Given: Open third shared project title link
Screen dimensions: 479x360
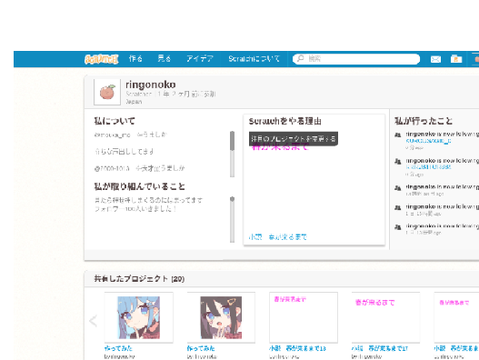Looking at the screenshot, I should 298,348.
